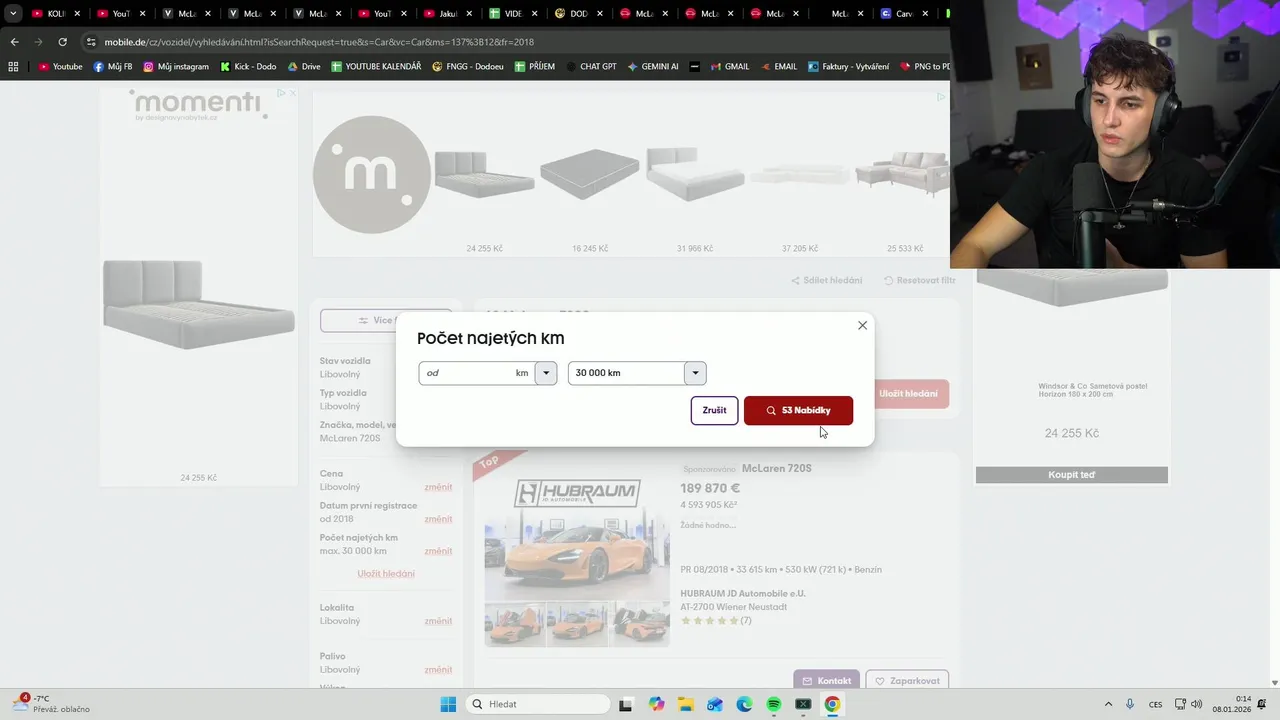Viewport: 1280px width, 720px height.
Task: Open the tab search chevron dropdown
Action: pyautogui.click(x=13, y=14)
